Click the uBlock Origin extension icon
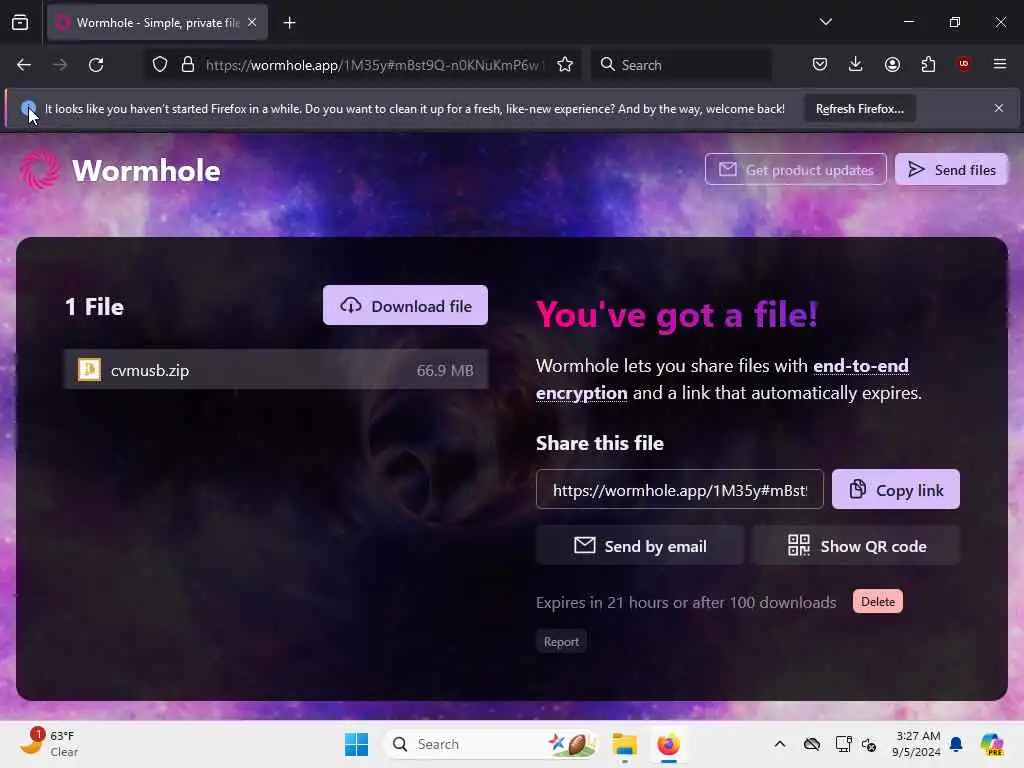1024x768 pixels. tap(964, 64)
